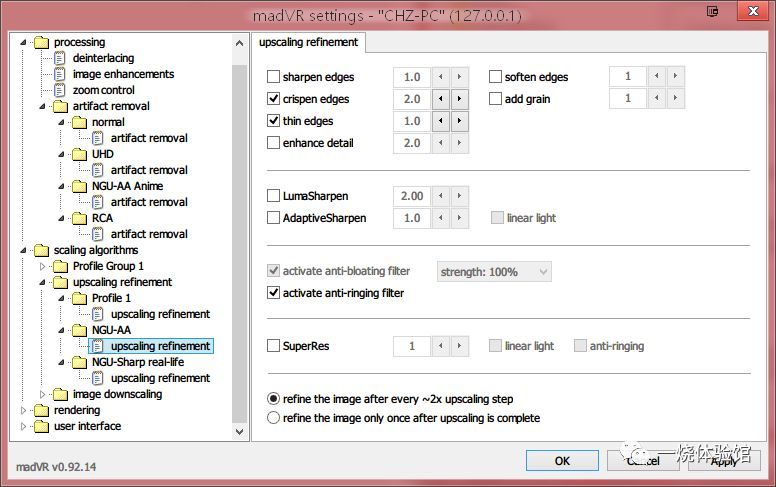The width and height of the screenshot is (776, 487).
Task: Click the NGU-Sharp real-life folder icon
Action: (79, 362)
